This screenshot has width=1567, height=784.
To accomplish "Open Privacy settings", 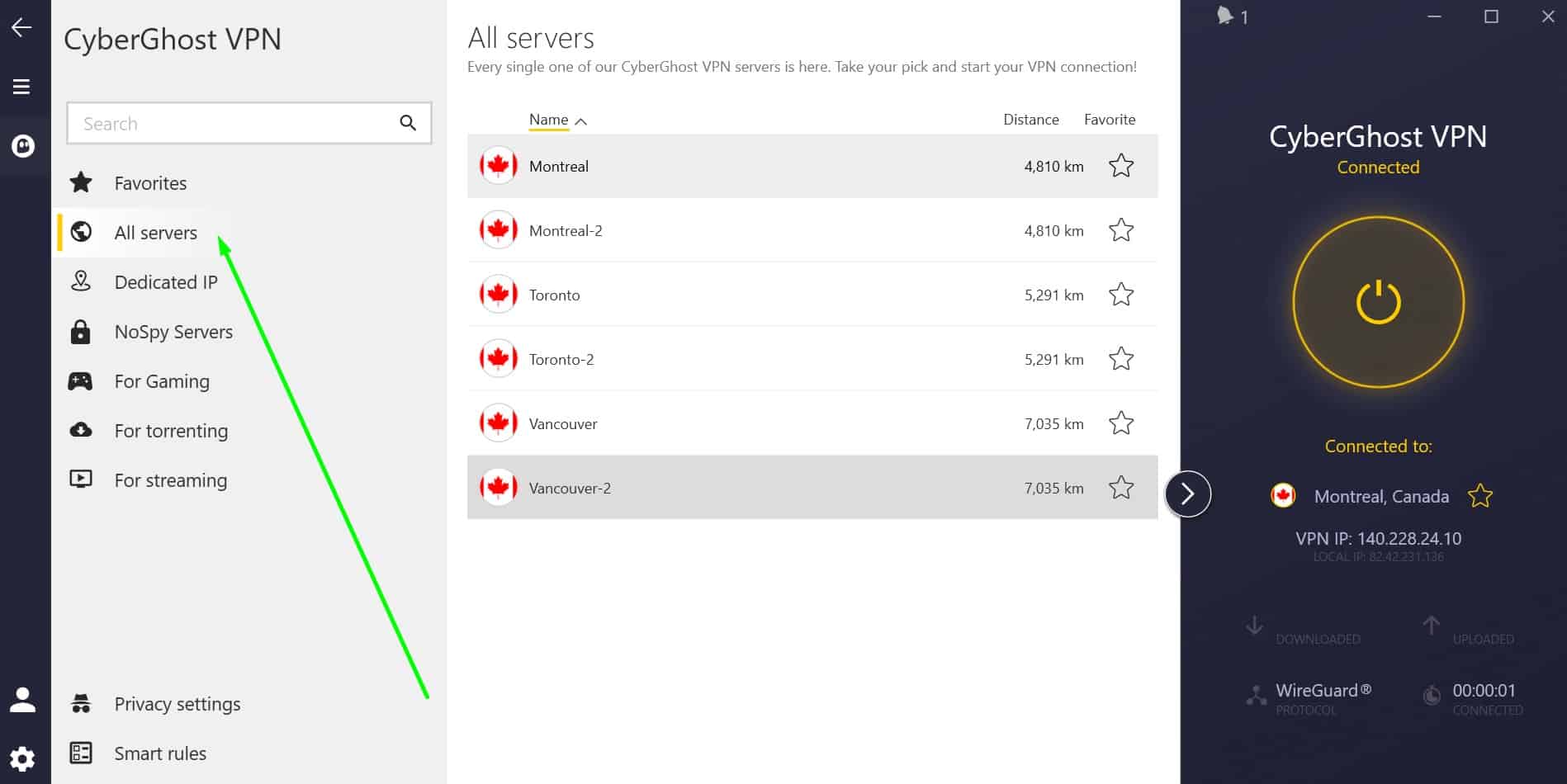I will pyautogui.click(x=178, y=704).
